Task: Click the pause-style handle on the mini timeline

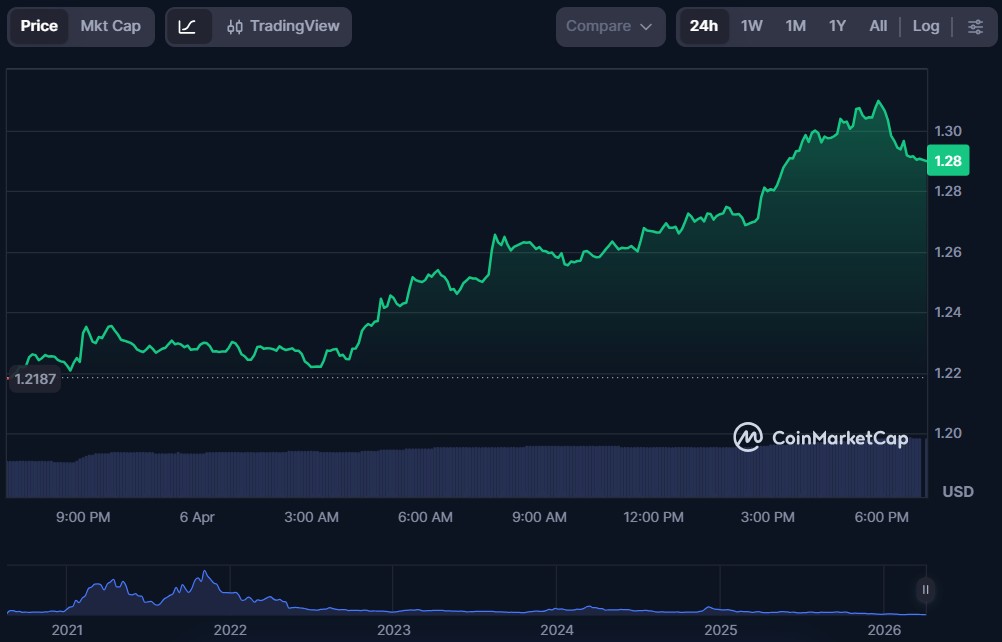Action: click(x=925, y=590)
